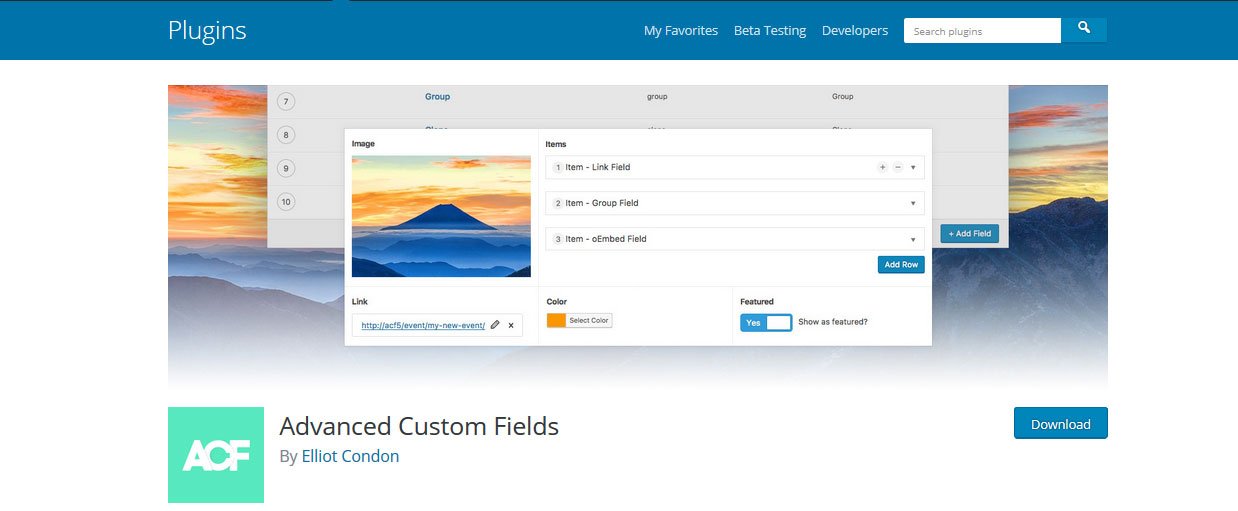1238x511 pixels.
Task: Click the pencil edit icon in Link field
Action: (x=495, y=325)
